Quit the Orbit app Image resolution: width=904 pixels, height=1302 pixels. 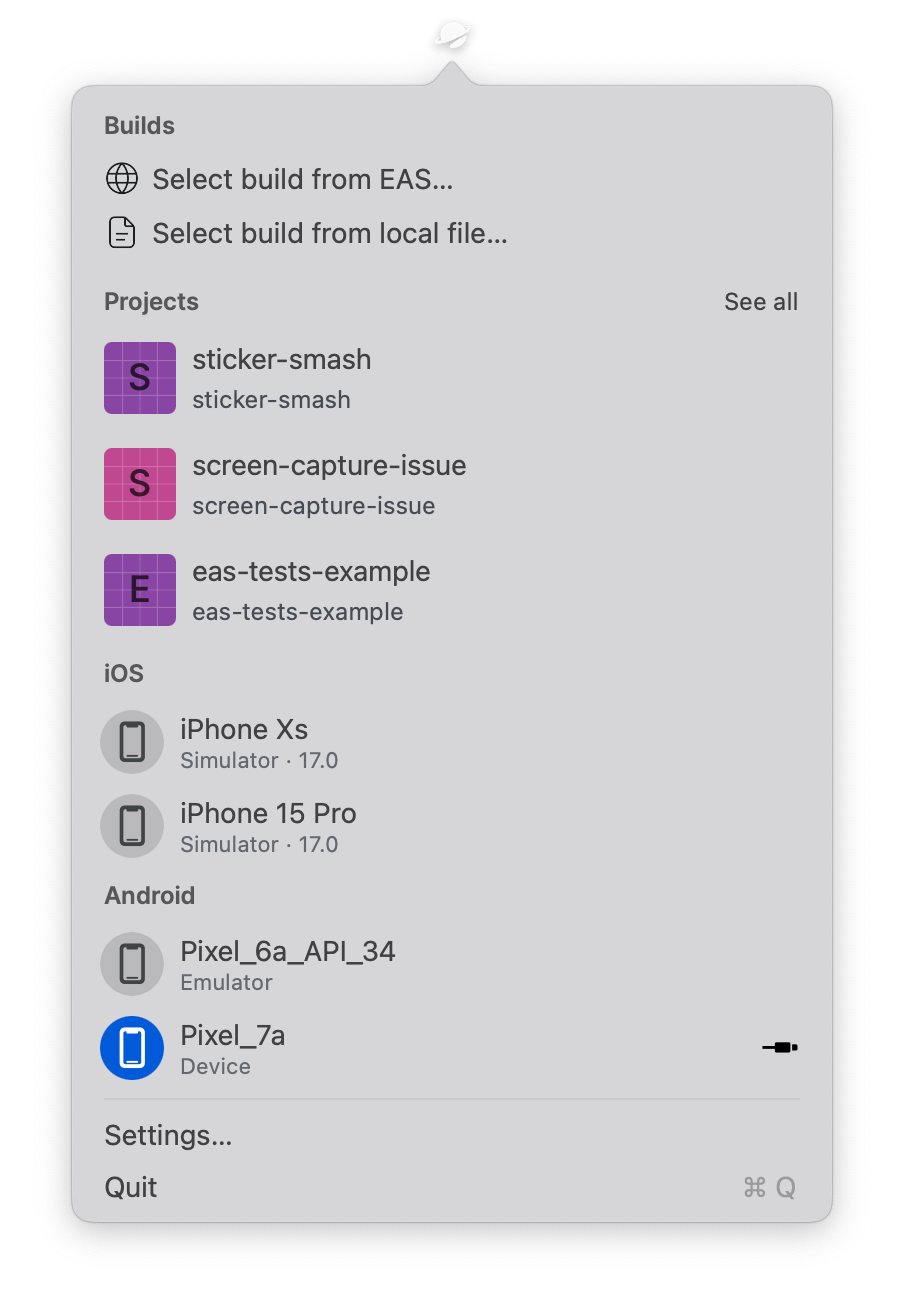coord(131,1188)
